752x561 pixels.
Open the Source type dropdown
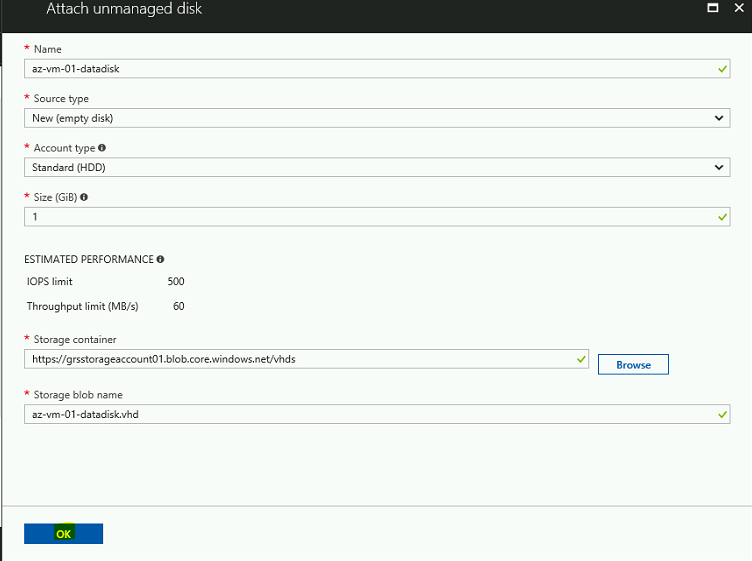coord(377,118)
